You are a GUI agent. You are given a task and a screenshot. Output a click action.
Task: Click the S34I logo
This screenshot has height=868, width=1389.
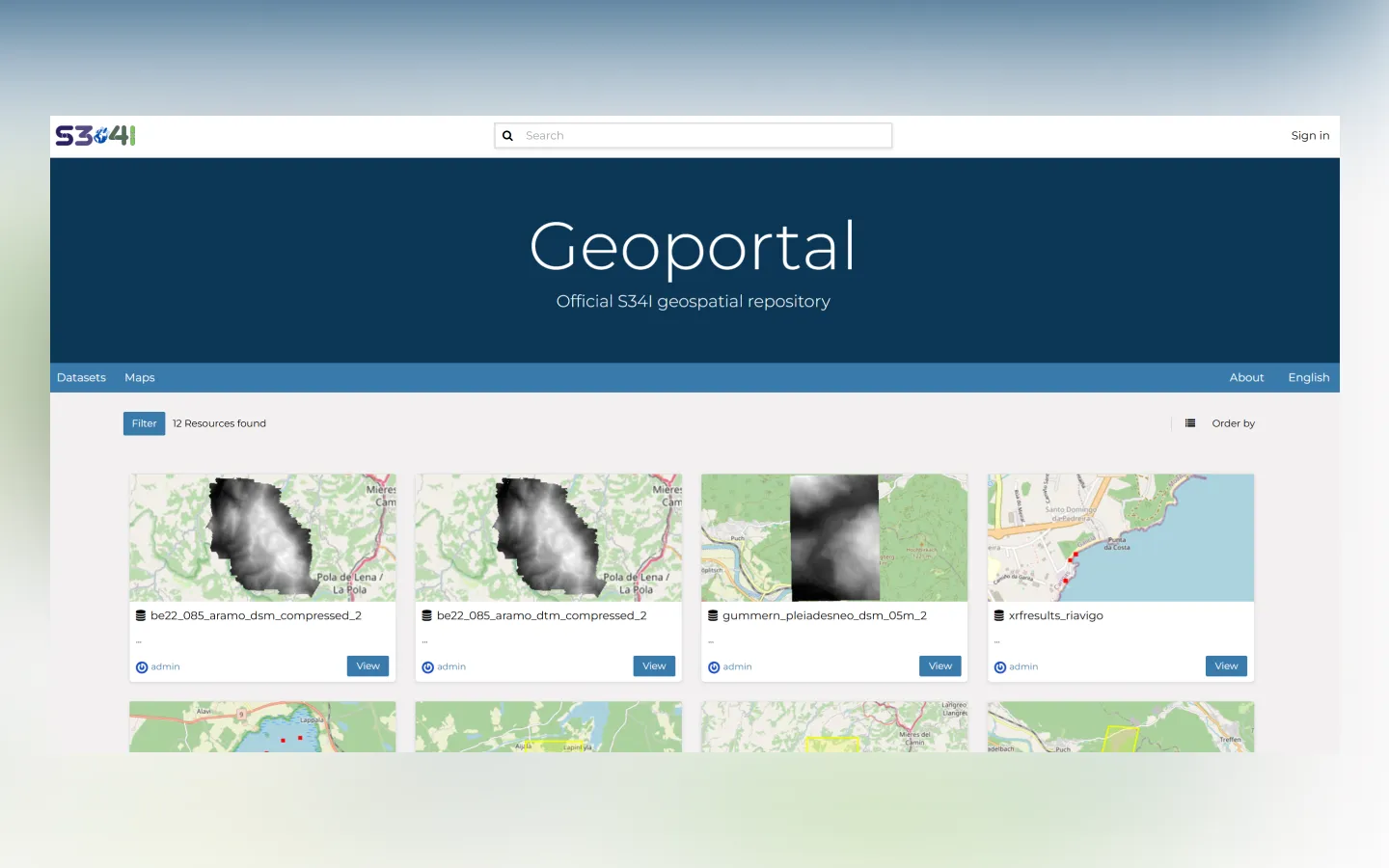tap(95, 136)
